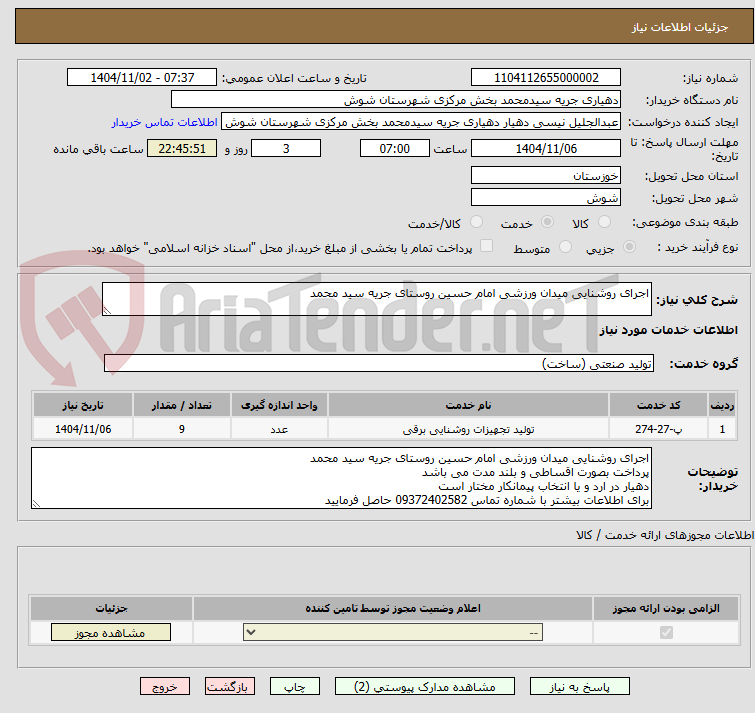Click the کد خدمت column header

(x=658, y=405)
